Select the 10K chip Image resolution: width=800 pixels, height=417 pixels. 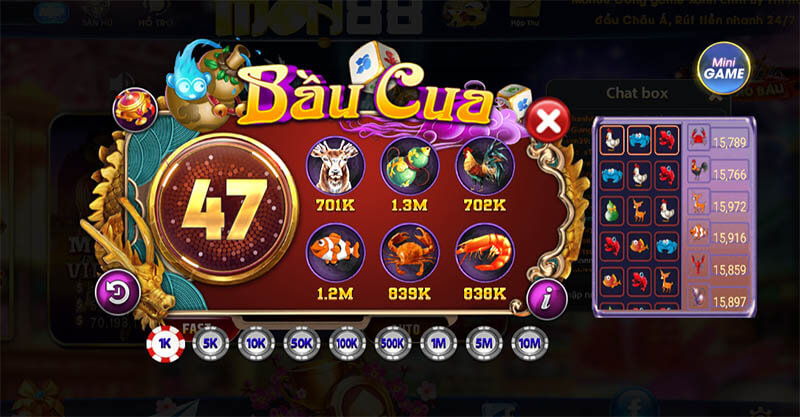coord(256,344)
